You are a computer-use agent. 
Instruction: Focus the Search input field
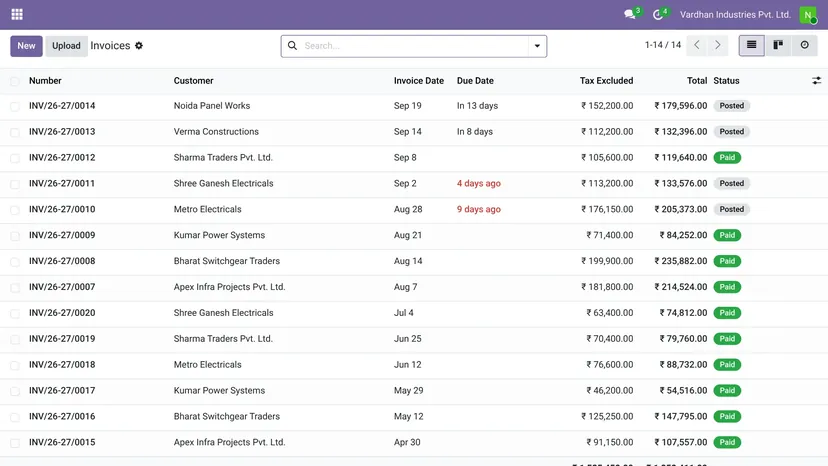click(x=415, y=46)
